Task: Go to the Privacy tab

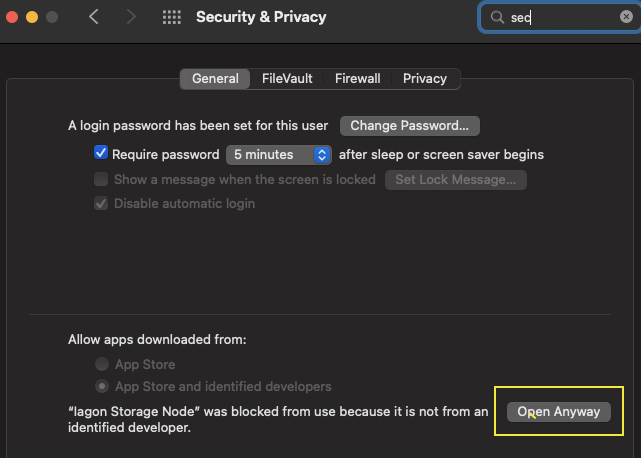Action: click(x=425, y=78)
